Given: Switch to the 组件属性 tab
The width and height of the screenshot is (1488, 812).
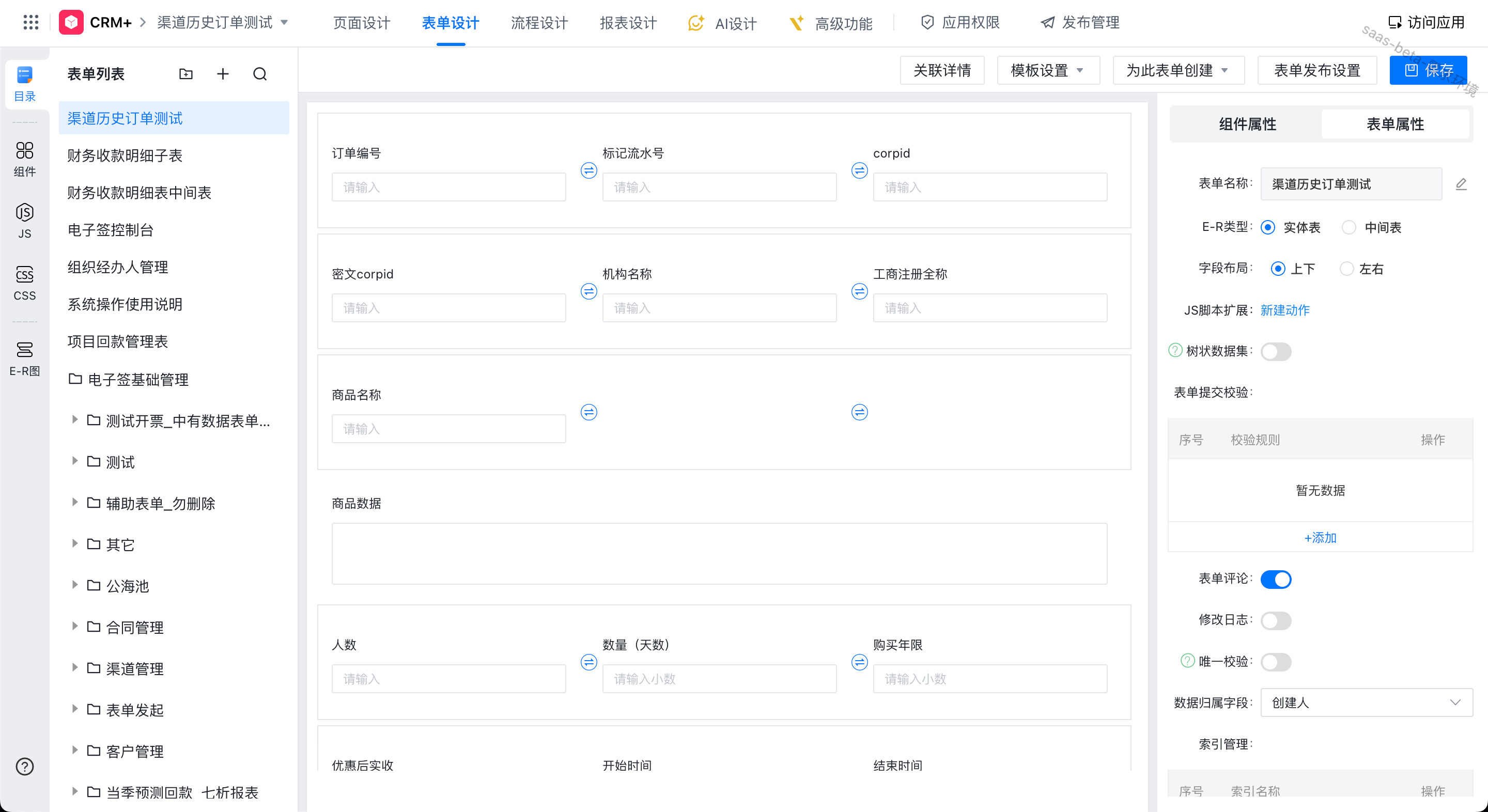Looking at the screenshot, I should click(x=1247, y=124).
